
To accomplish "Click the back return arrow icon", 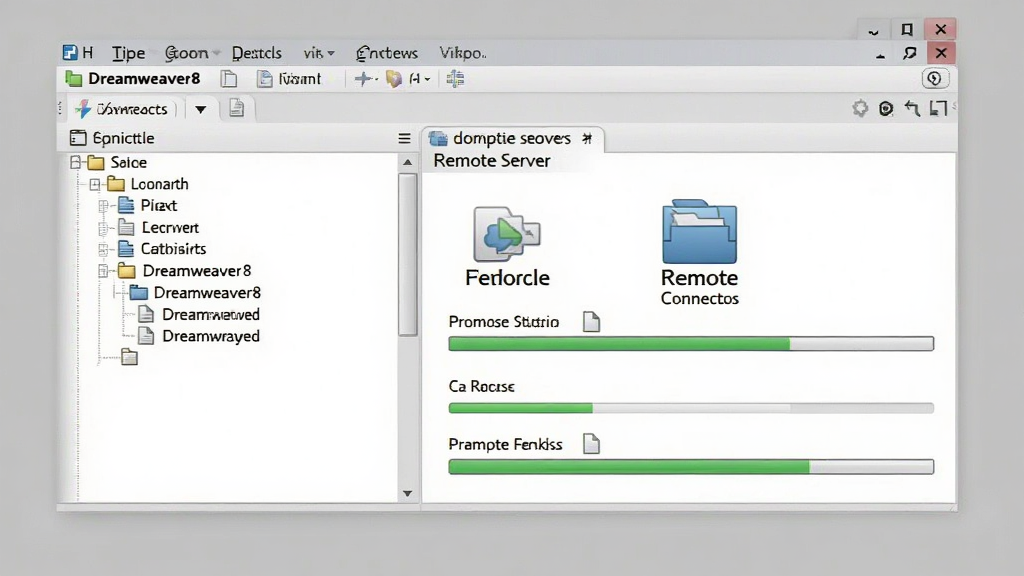I will 912,108.
